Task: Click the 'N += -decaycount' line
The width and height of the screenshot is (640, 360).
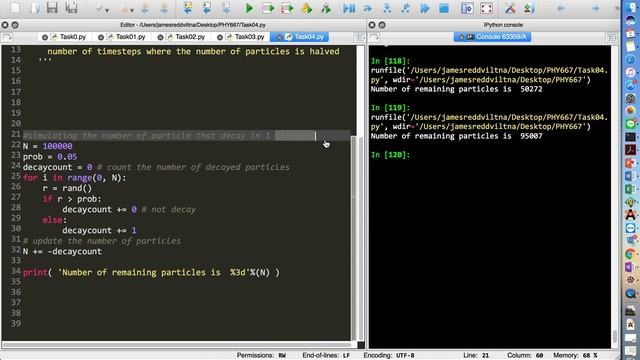Action: (62, 251)
